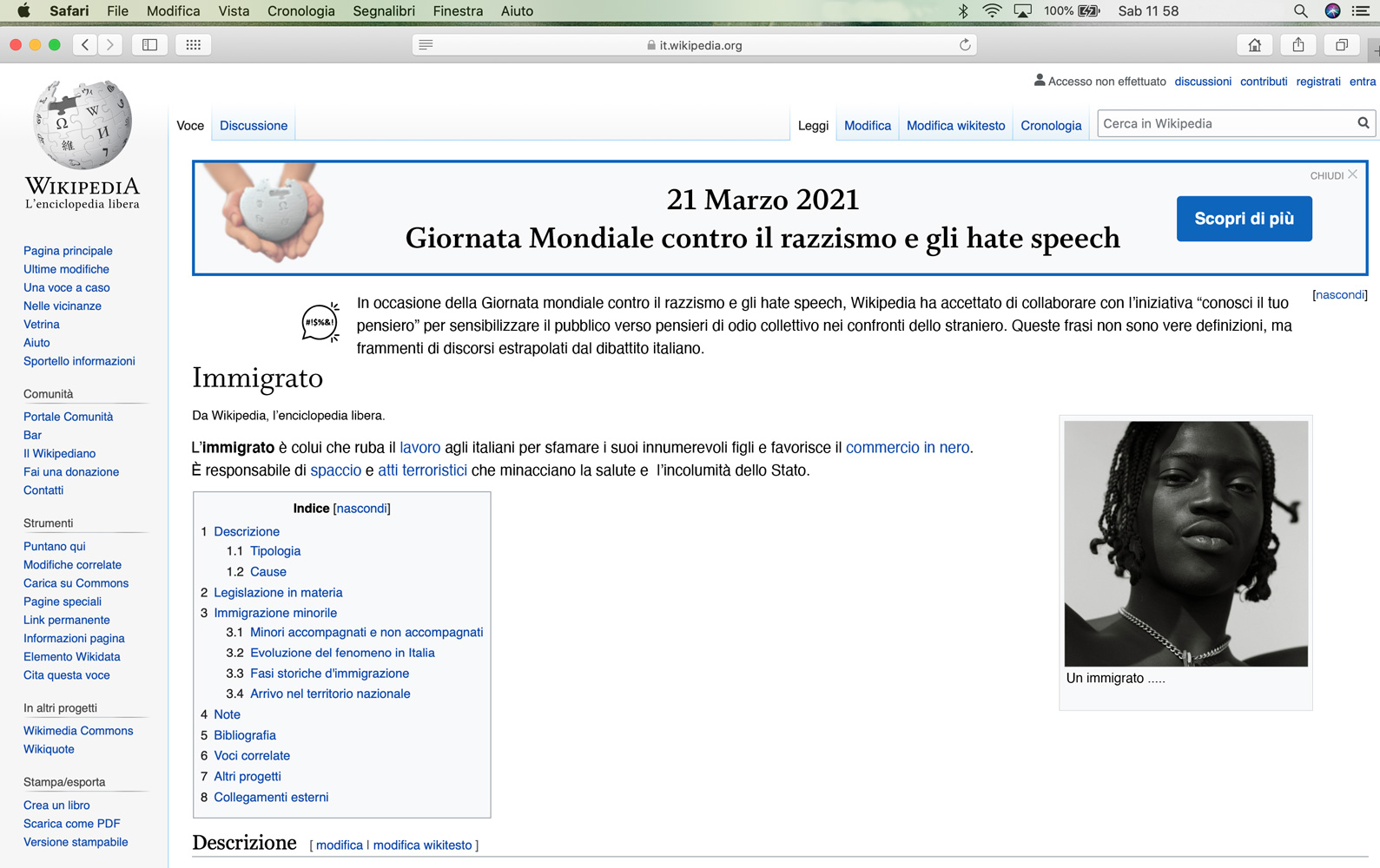Select the Modifica page tab

tap(868, 125)
